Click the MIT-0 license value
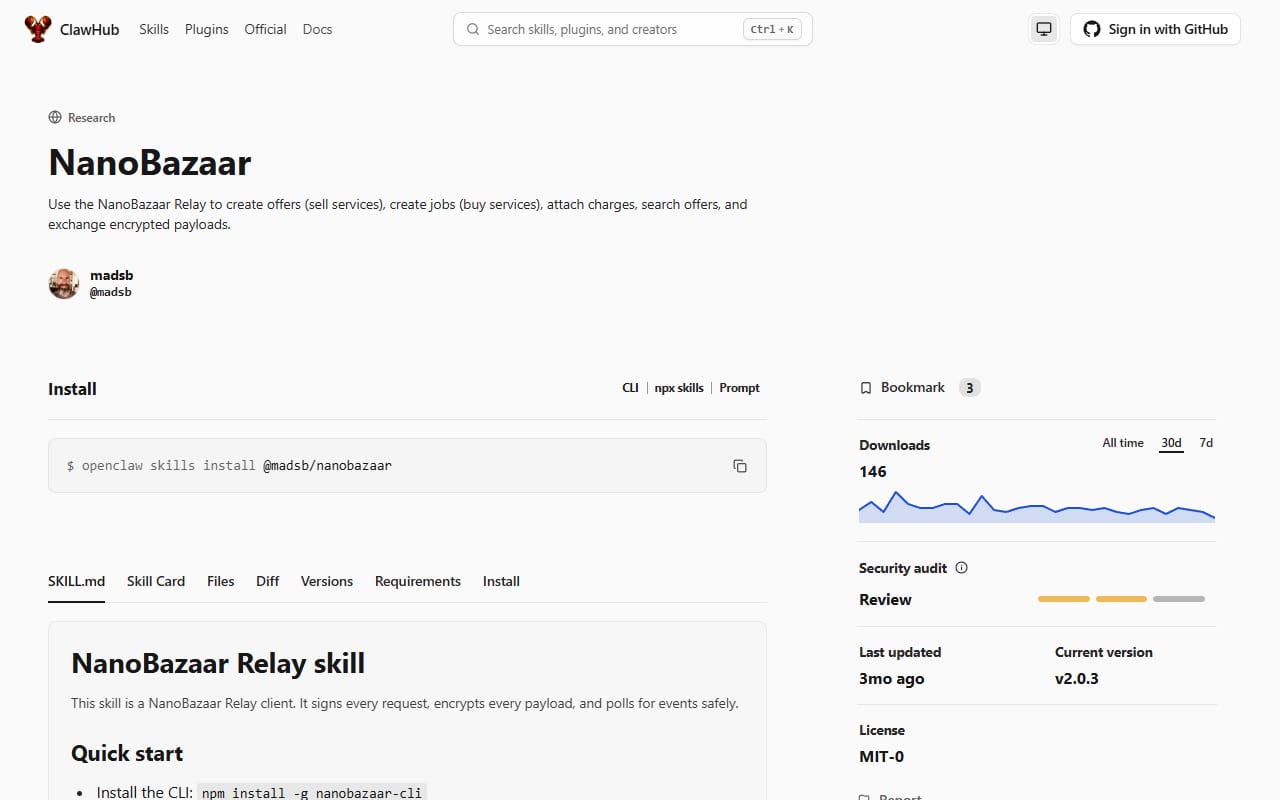1280x800 pixels. coord(881,757)
